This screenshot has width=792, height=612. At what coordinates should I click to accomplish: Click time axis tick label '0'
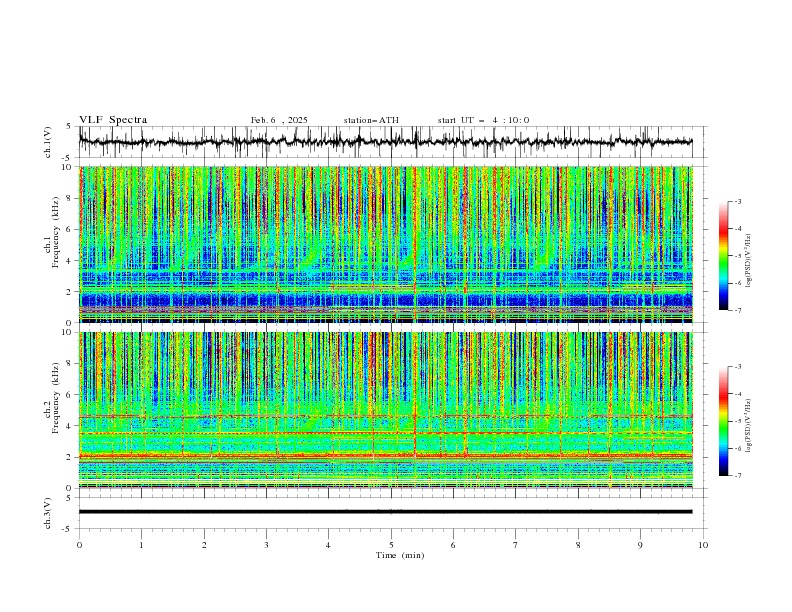point(79,545)
